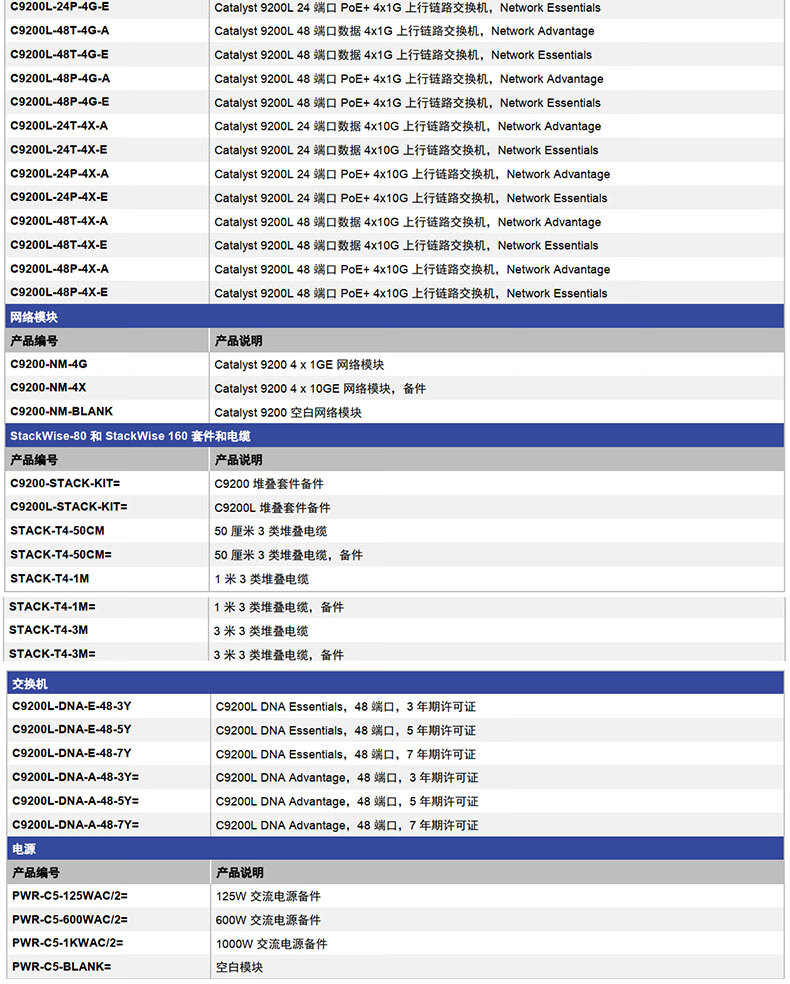Click description C9200L 堆叠套件备件
790x984 pixels.
[x=272, y=508]
